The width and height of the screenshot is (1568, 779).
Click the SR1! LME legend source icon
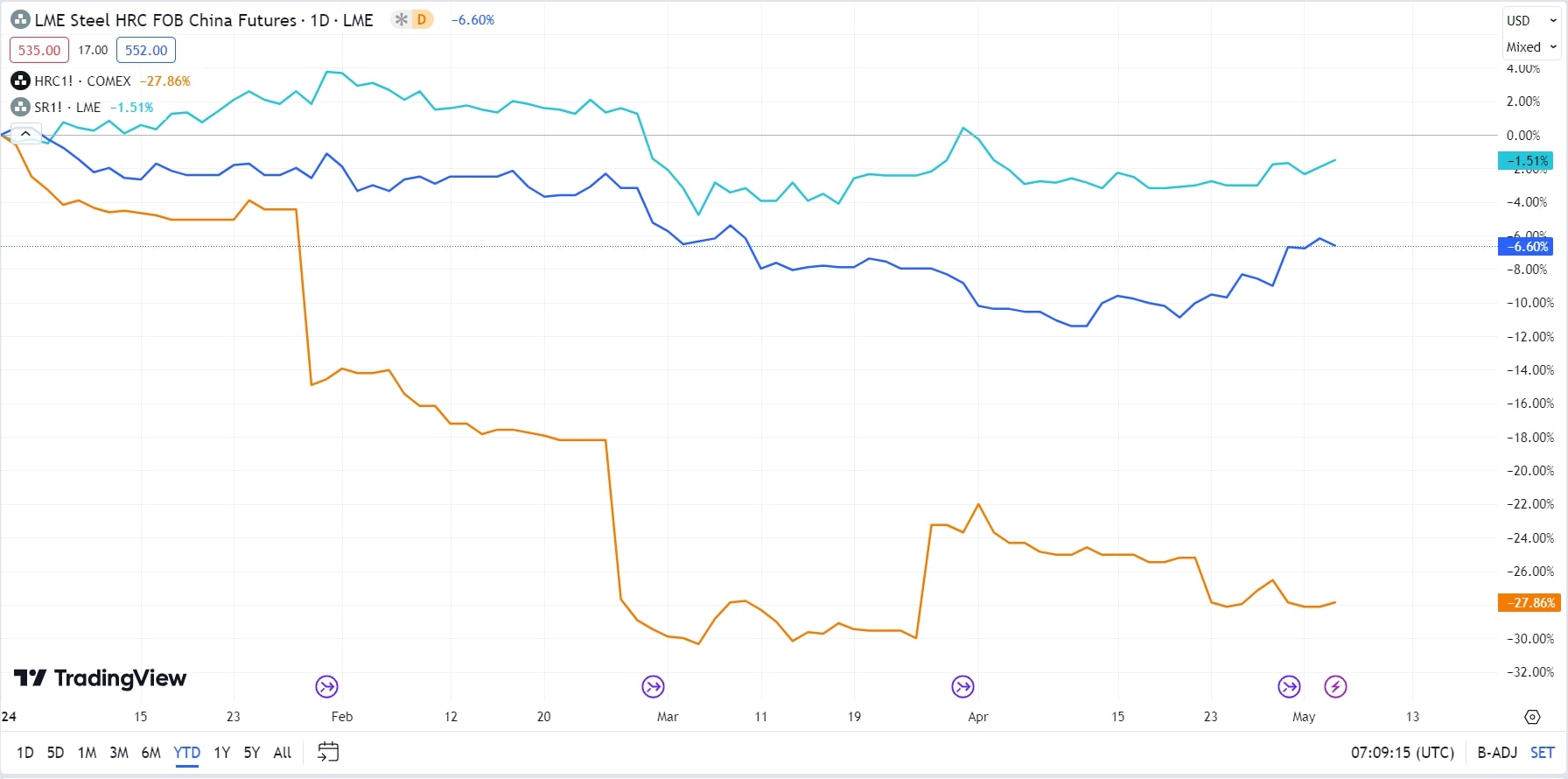pos(20,107)
